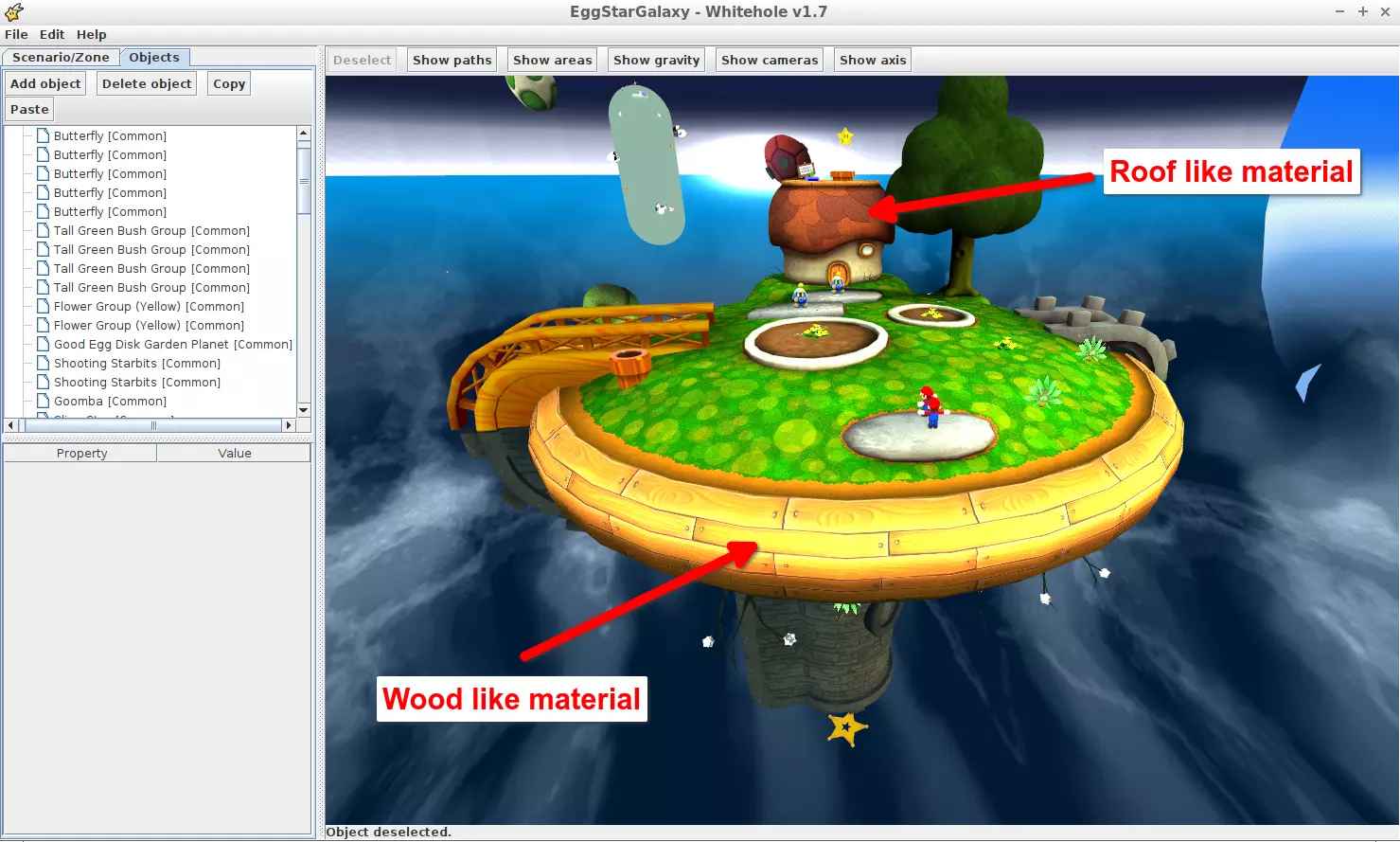Click up arrow of object list scrollbar
The height and width of the screenshot is (842, 1400).
tap(304, 134)
